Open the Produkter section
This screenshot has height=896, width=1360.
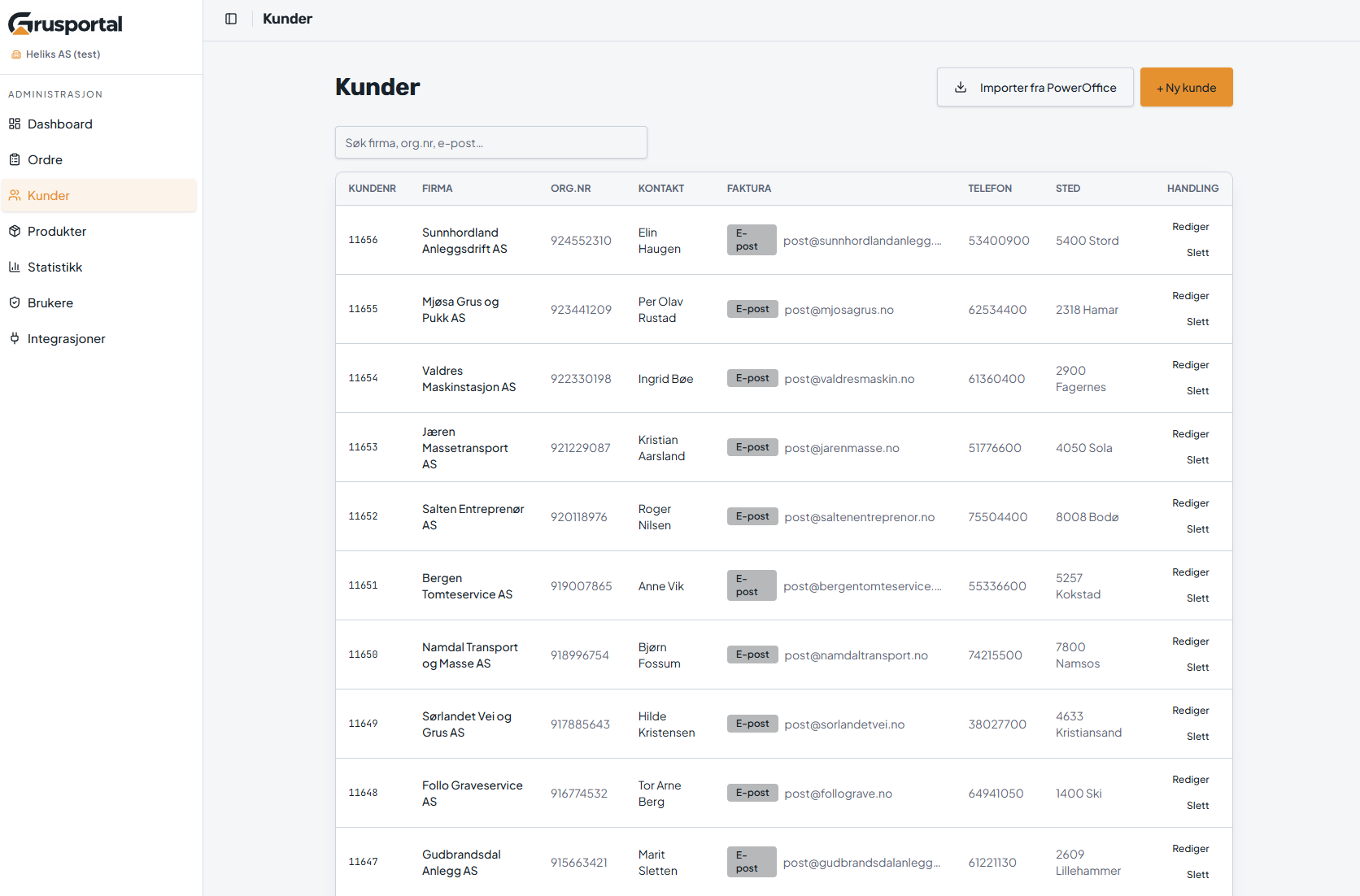(98, 231)
